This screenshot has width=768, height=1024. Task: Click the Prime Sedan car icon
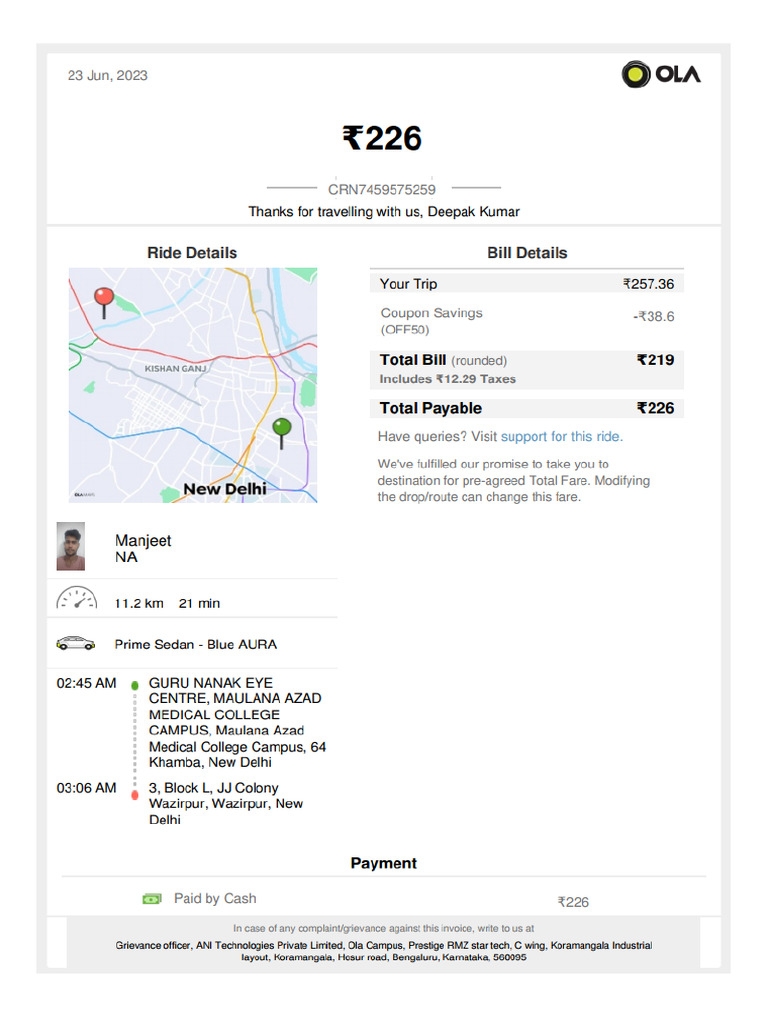pos(76,644)
